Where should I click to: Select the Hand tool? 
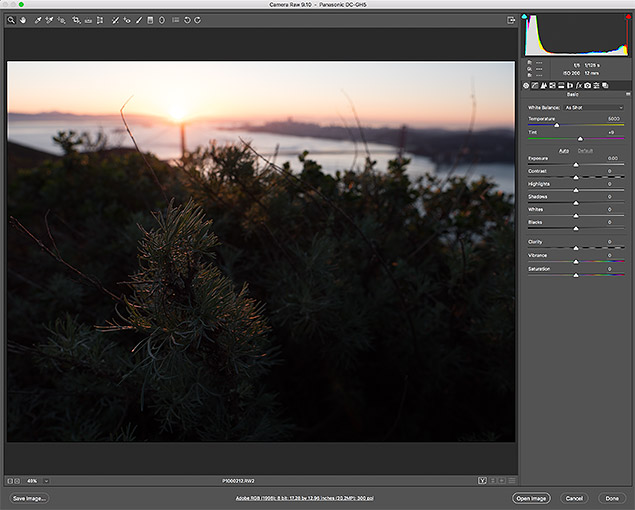(x=22, y=19)
